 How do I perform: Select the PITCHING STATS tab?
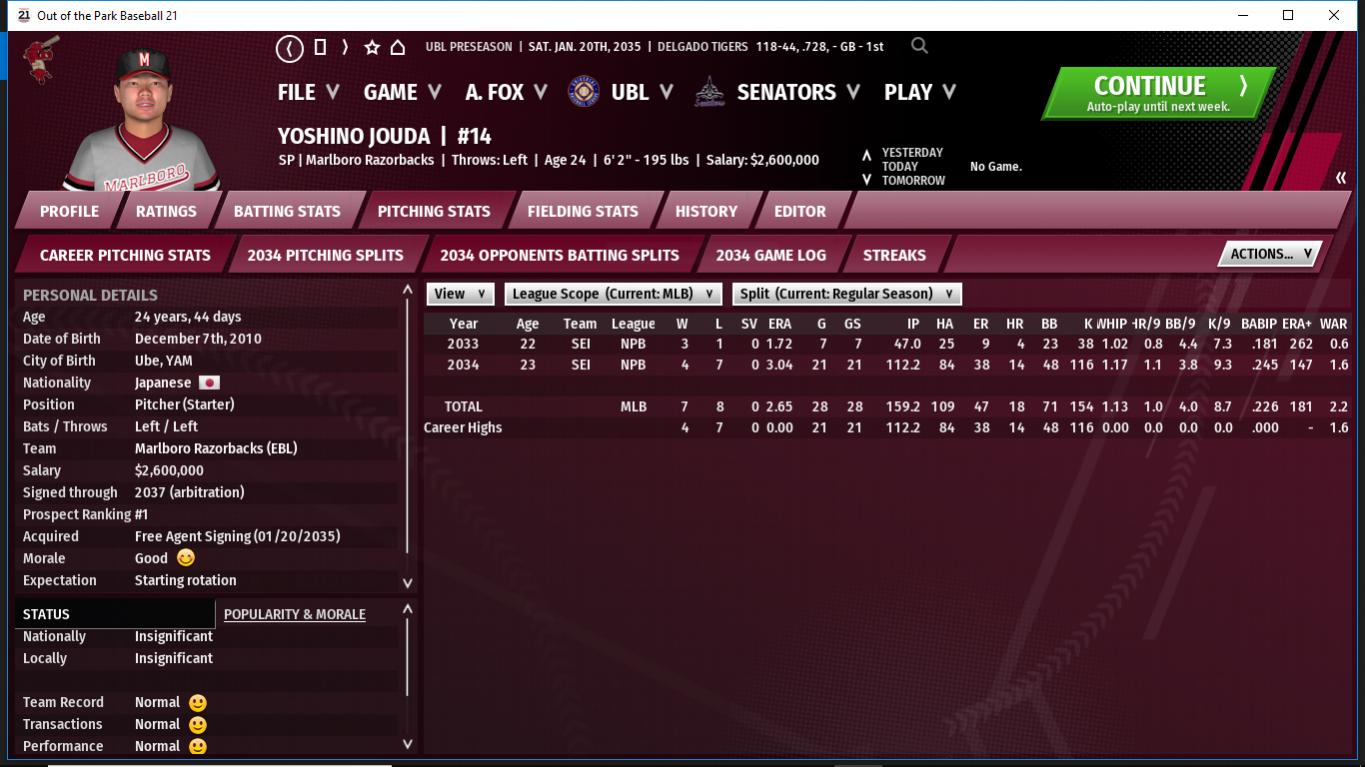(x=434, y=211)
